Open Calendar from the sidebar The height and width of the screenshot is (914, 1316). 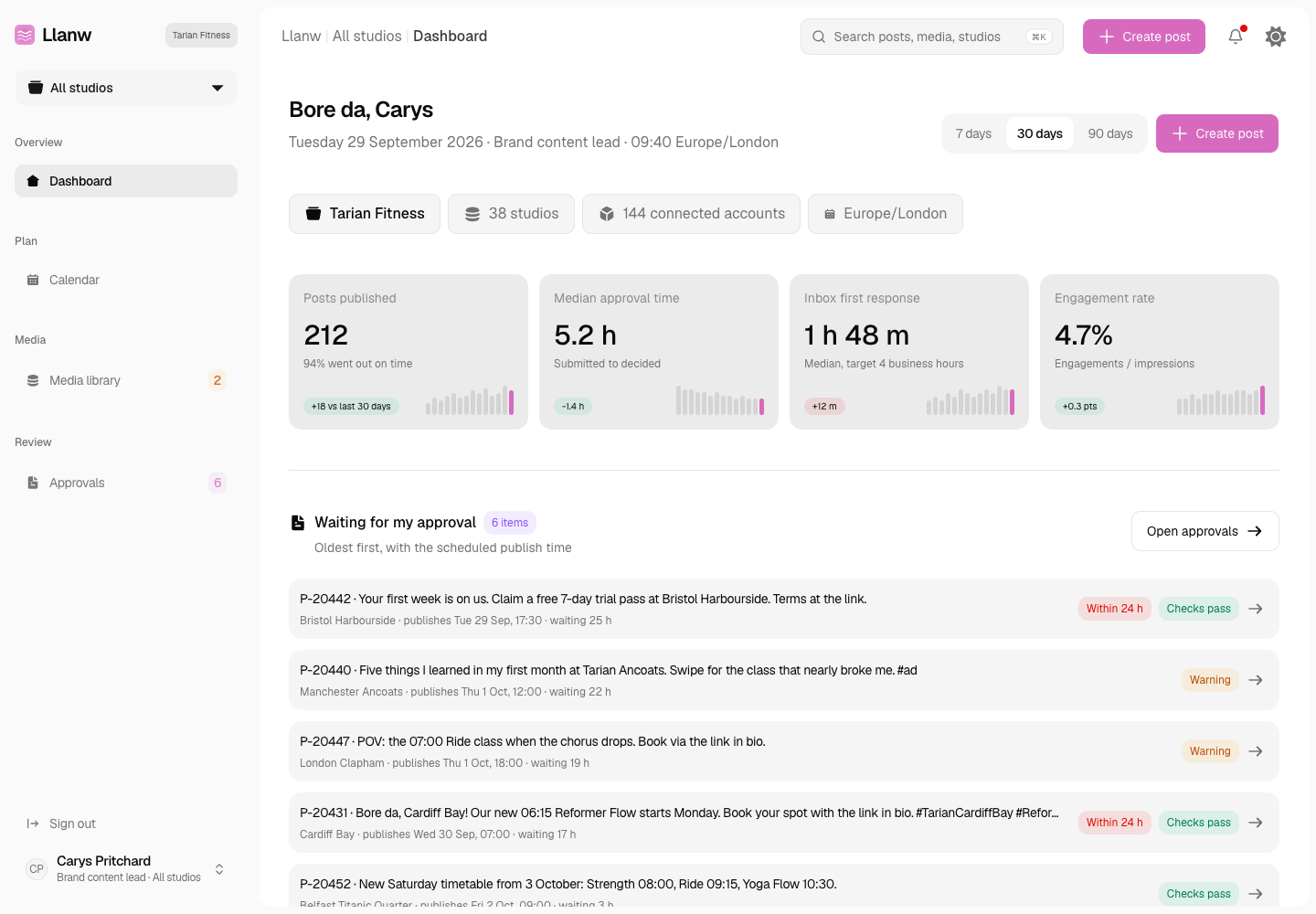pos(126,280)
